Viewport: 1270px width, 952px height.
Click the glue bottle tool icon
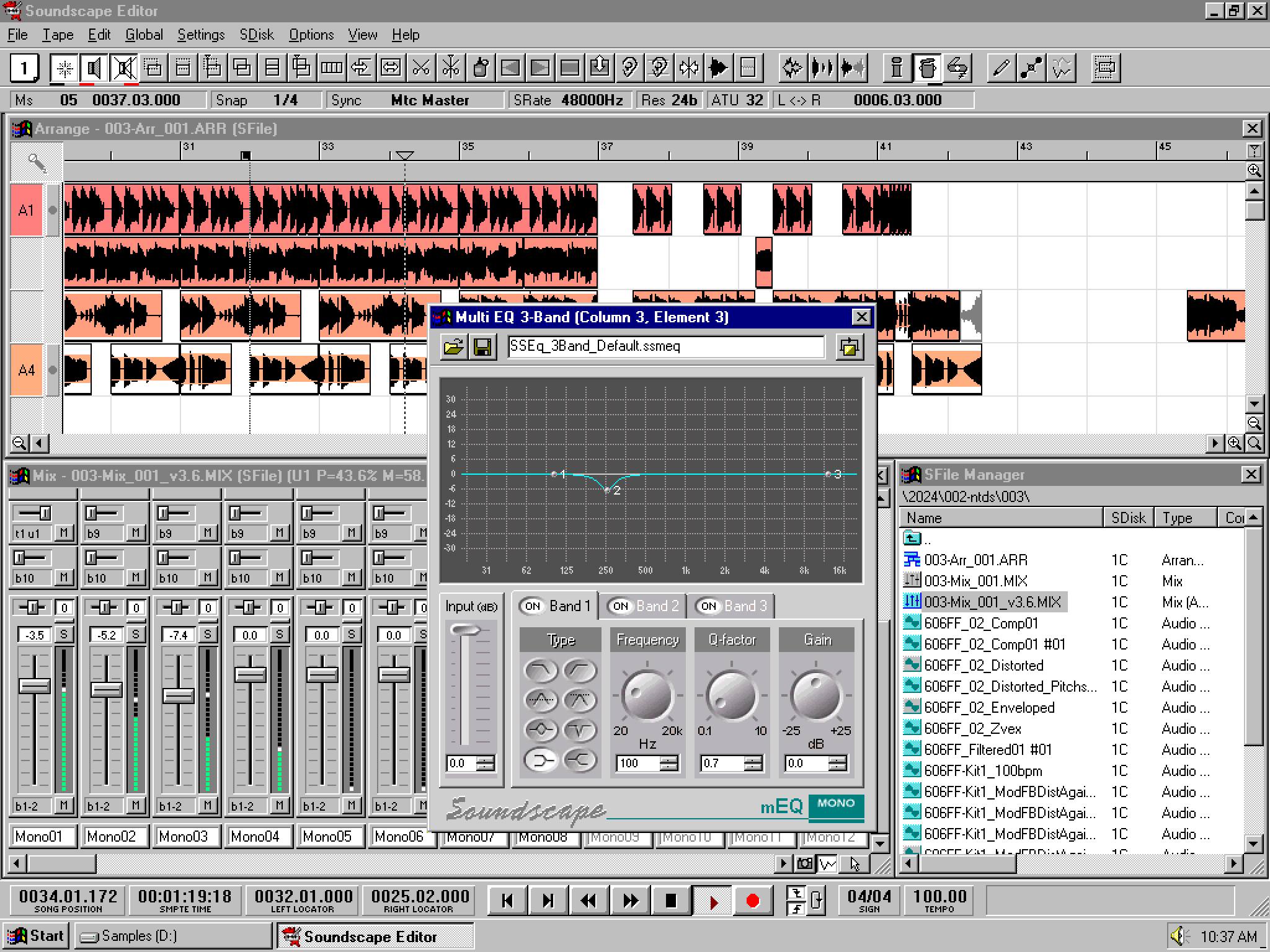(480, 68)
